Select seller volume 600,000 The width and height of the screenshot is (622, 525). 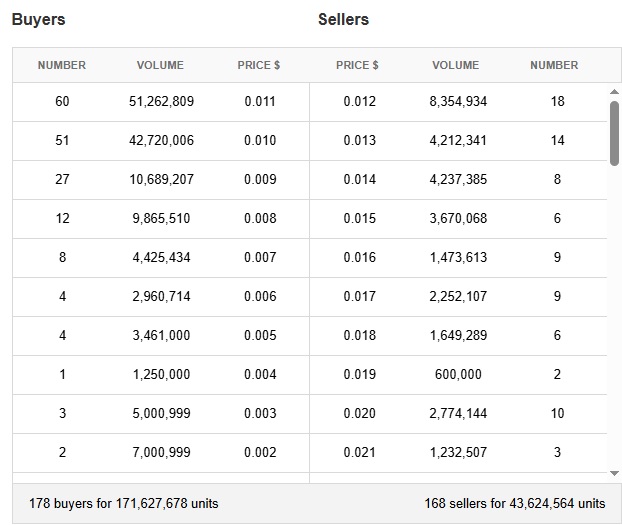point(458,374)
